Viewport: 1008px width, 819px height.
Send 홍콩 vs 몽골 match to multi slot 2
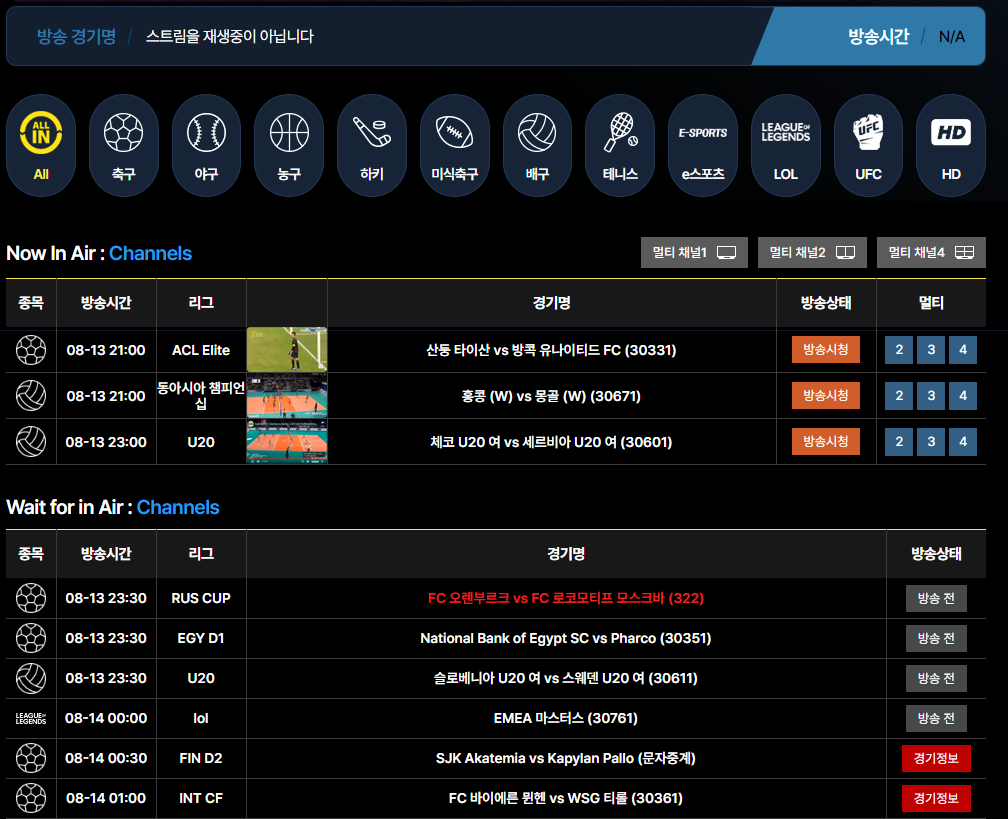click(x=899, y=396)
